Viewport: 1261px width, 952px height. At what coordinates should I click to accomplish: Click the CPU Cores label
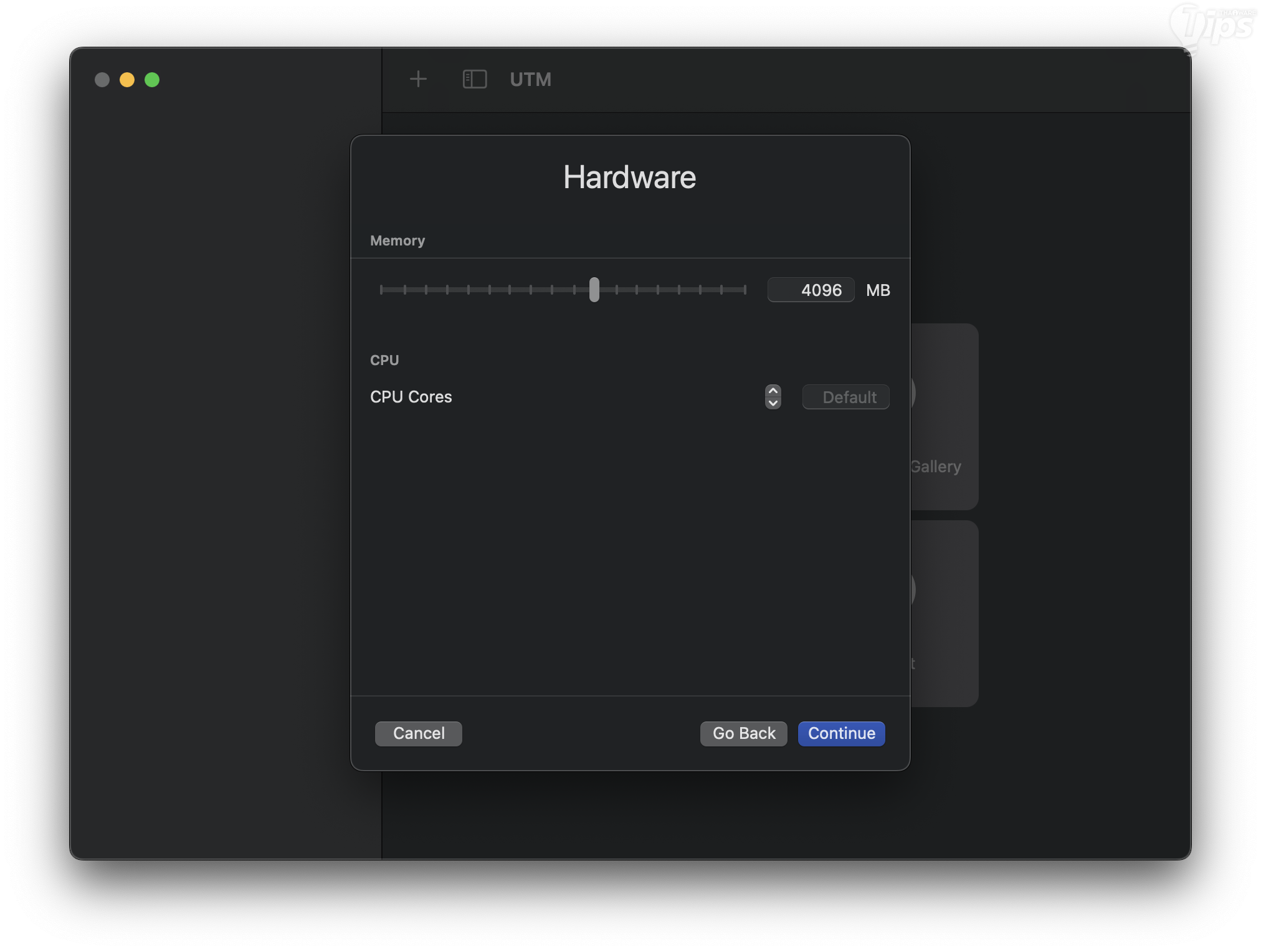[x=411, y=397]
